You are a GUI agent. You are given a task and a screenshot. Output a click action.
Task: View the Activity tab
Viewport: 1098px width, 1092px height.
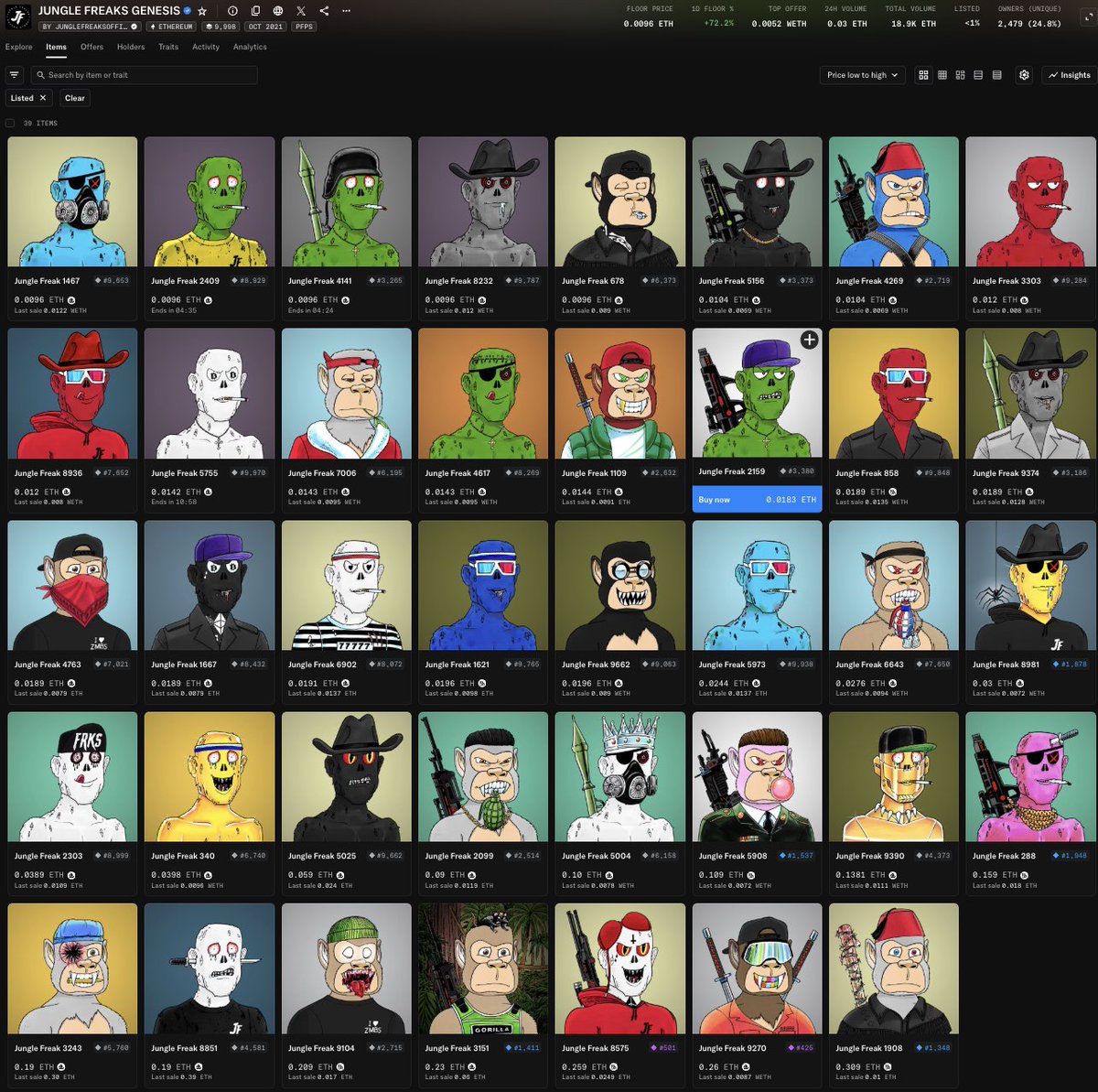coord(206,47)
